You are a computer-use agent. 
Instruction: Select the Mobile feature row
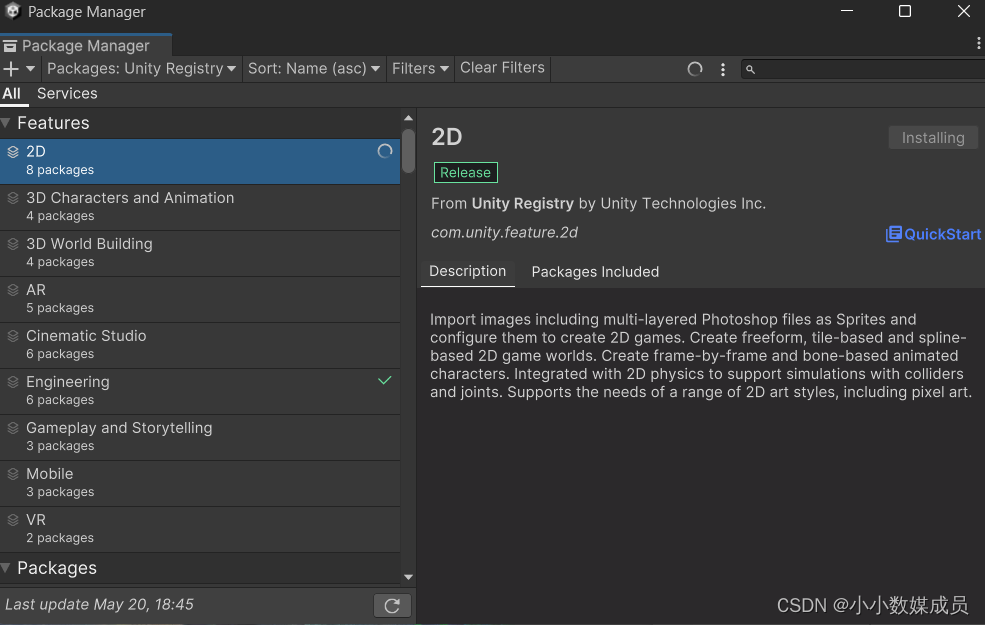(x=200, y=482)
